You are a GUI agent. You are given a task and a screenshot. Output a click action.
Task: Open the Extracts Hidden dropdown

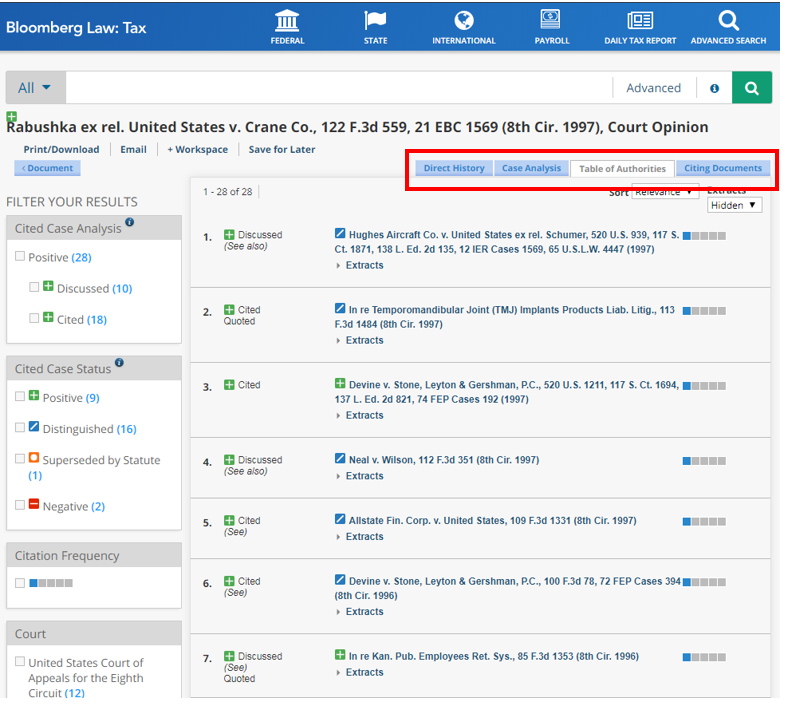point(734,205)
